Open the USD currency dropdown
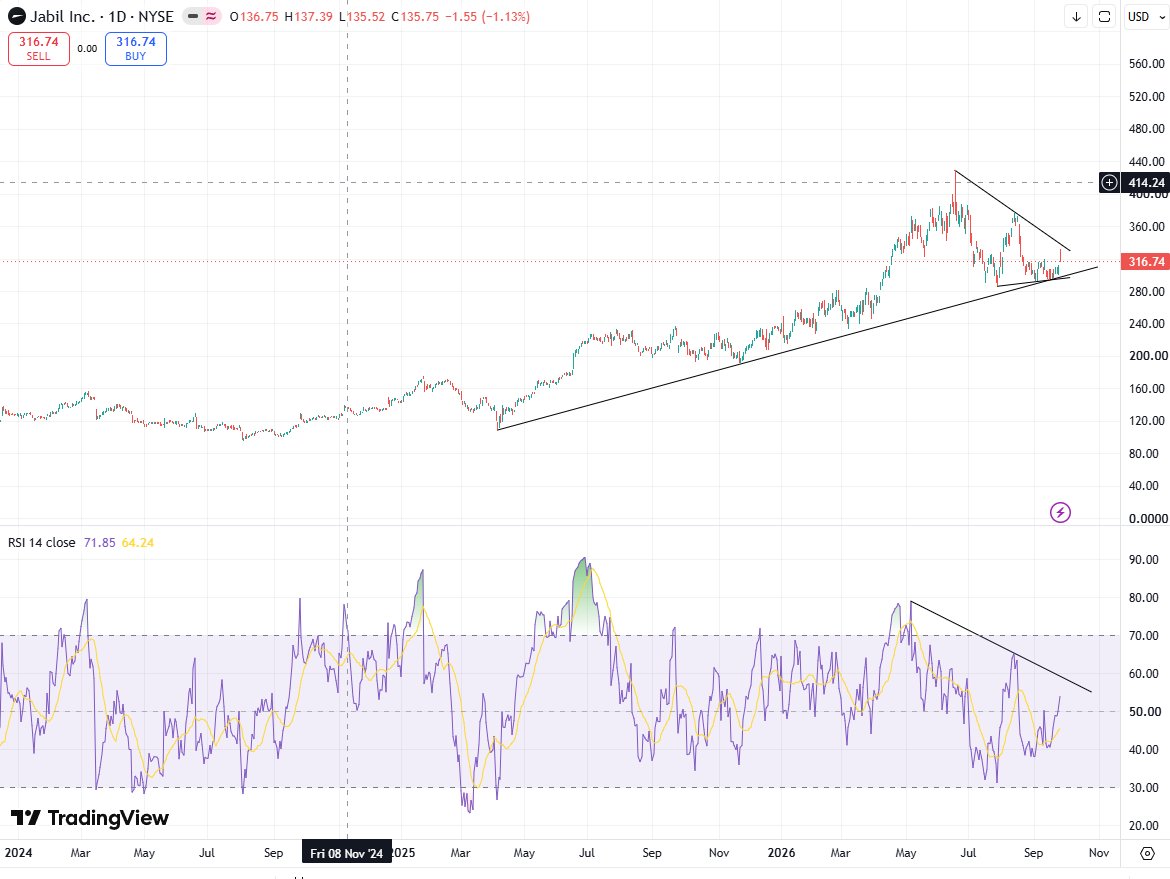The width and height of the screenshot is (1170, 879). coord(1146,16)
